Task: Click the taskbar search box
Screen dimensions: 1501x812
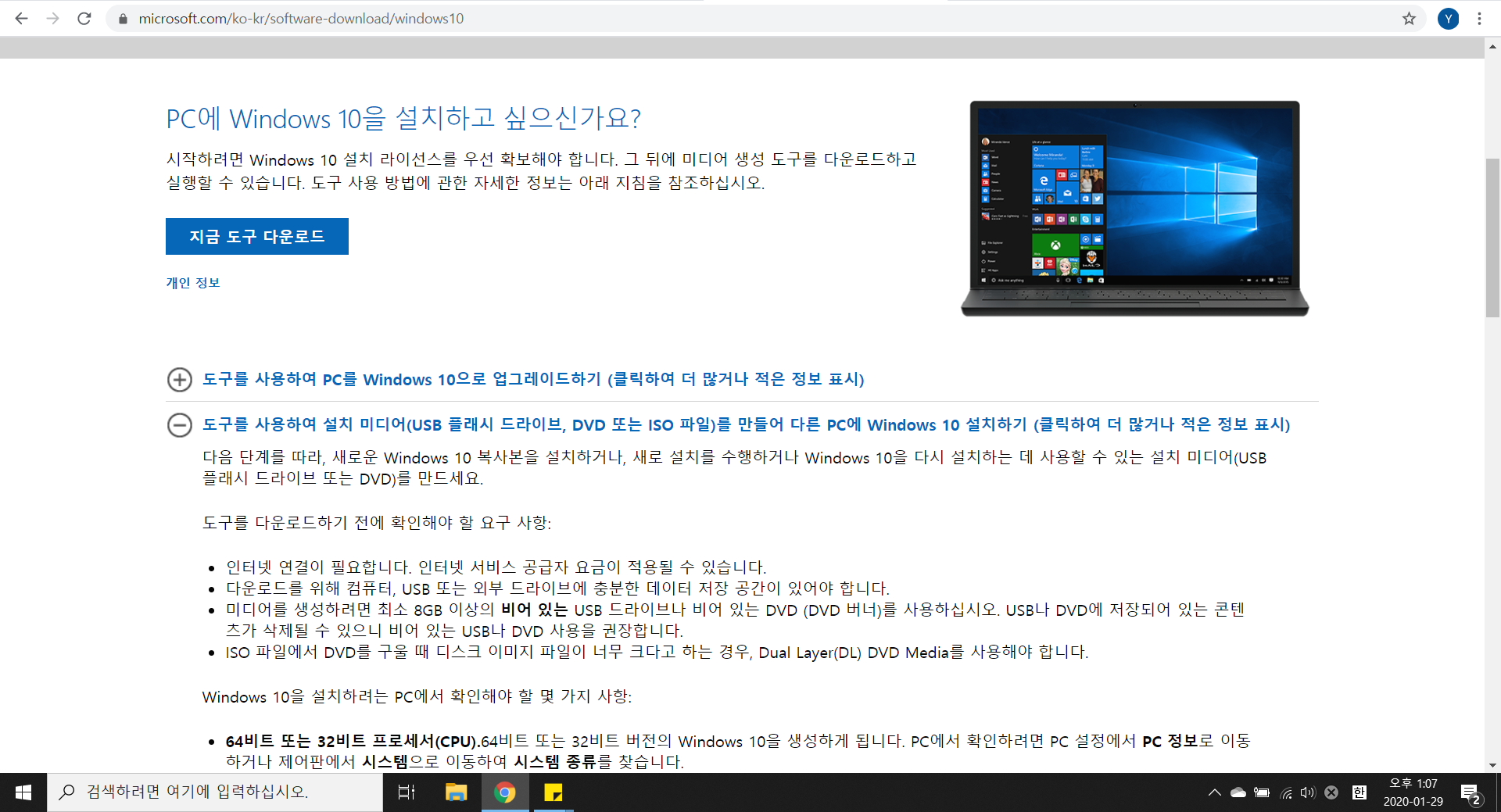Action: point(215,792)
